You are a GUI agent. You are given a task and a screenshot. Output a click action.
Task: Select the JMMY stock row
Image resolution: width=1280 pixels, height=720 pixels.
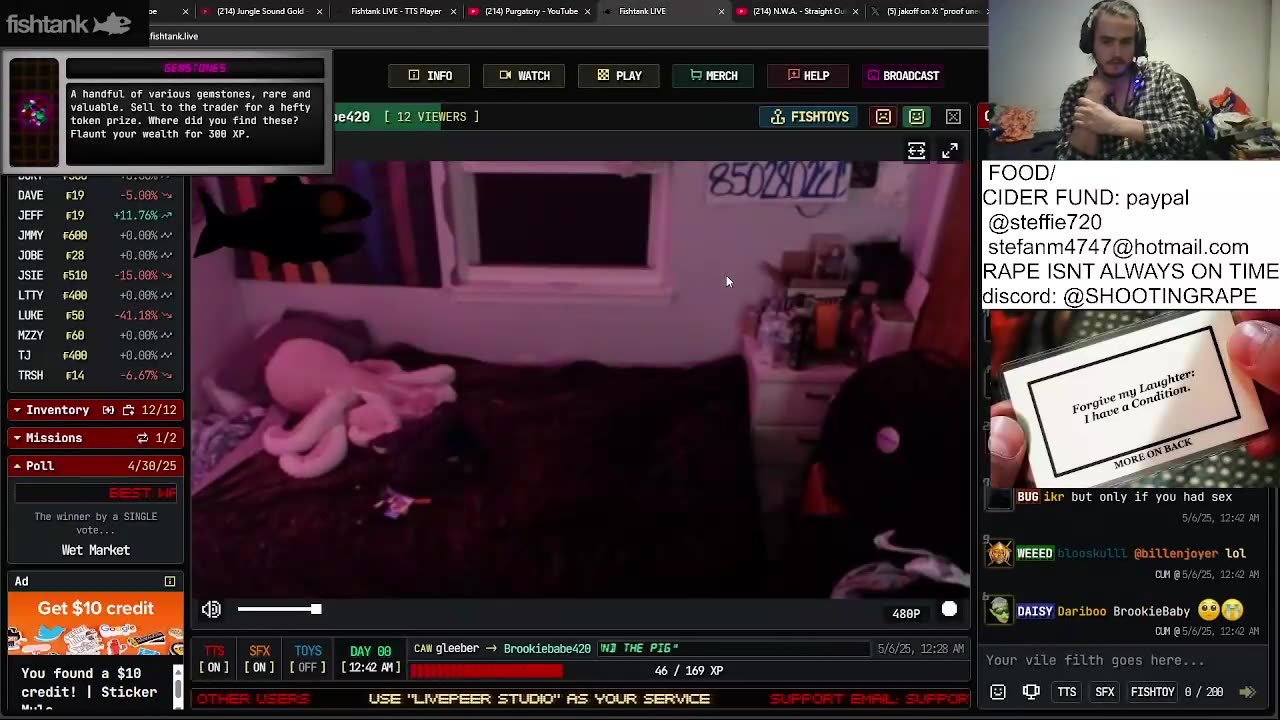click(x=95, y=235)
